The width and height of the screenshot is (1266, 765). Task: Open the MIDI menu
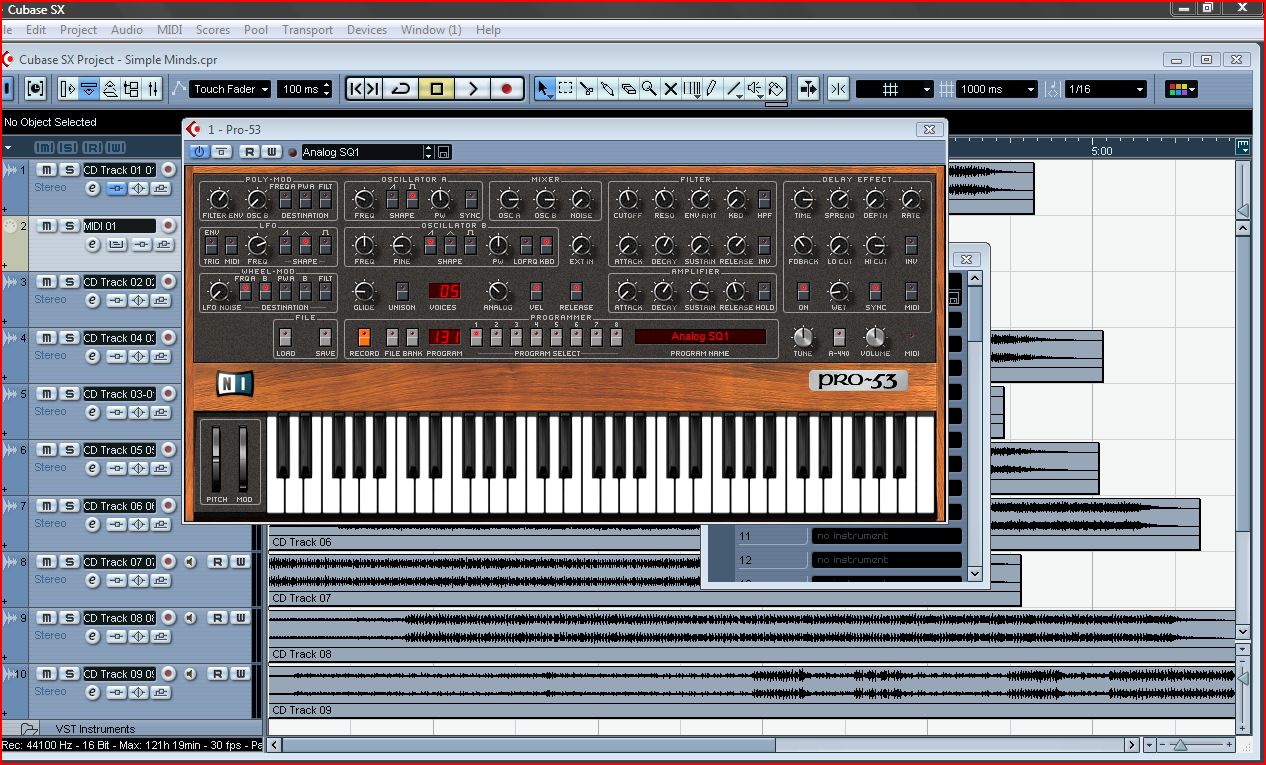[170, 30]
